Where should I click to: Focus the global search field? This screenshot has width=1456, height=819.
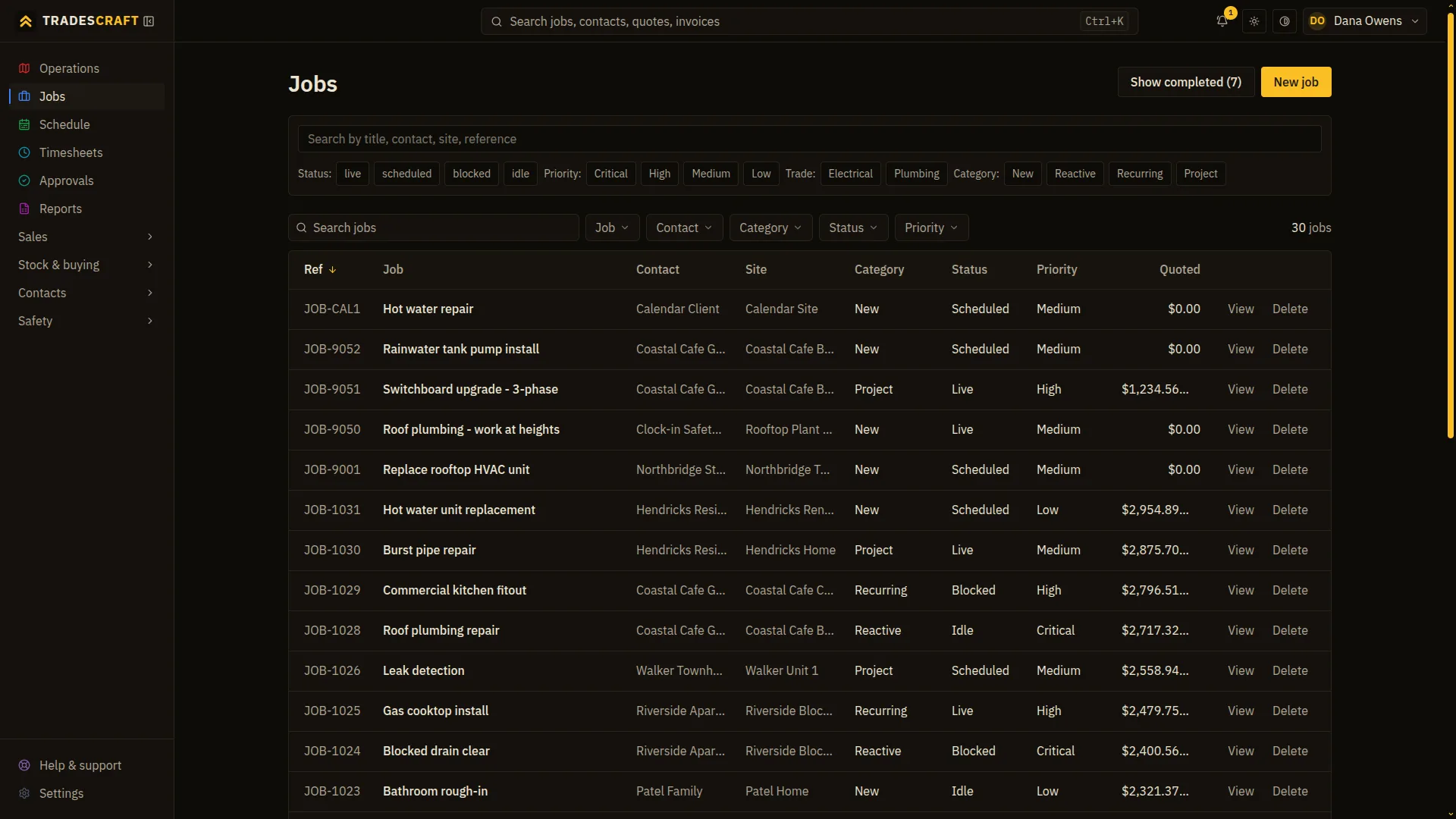(x=809, y=21)
